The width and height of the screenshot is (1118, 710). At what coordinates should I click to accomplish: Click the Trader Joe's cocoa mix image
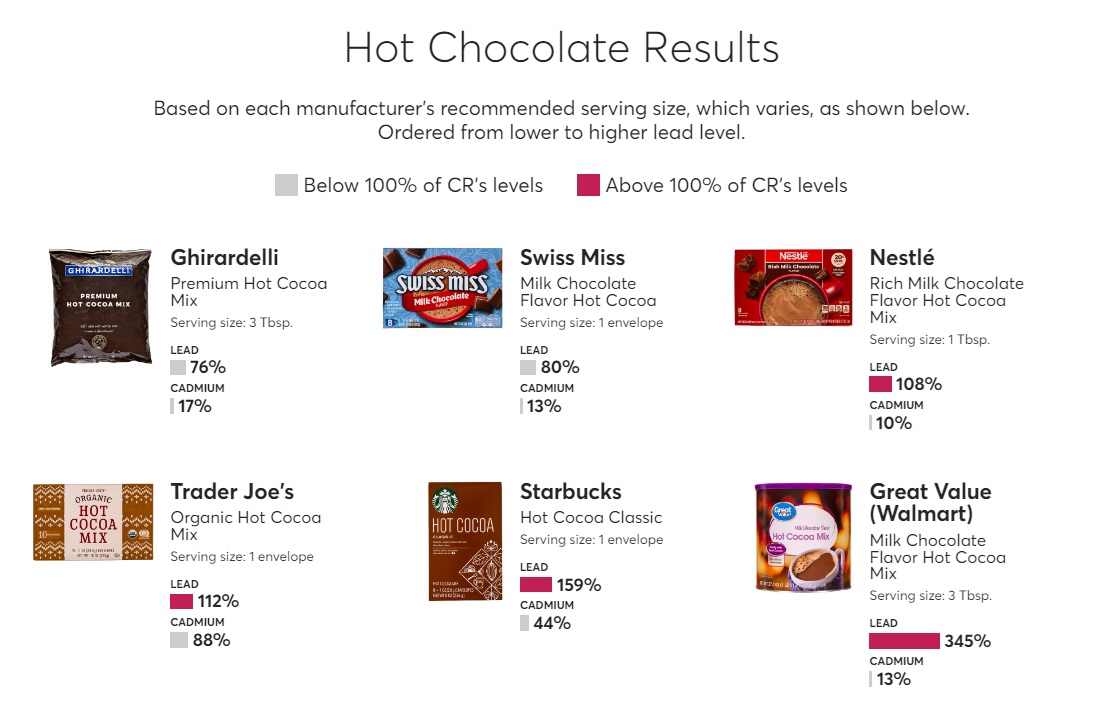(93, 522)
